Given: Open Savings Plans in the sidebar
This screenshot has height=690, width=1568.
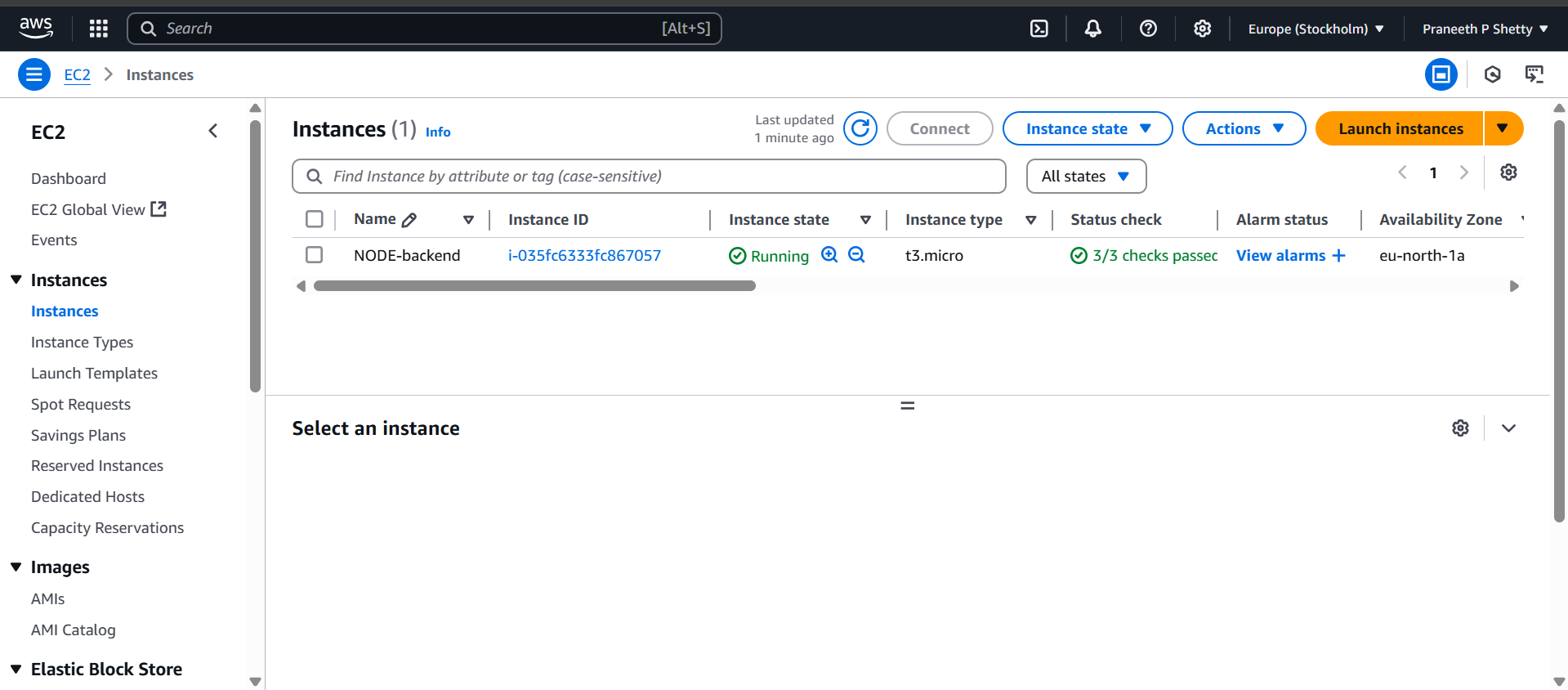Looking at the screenshot, I should tap(78, 435).
